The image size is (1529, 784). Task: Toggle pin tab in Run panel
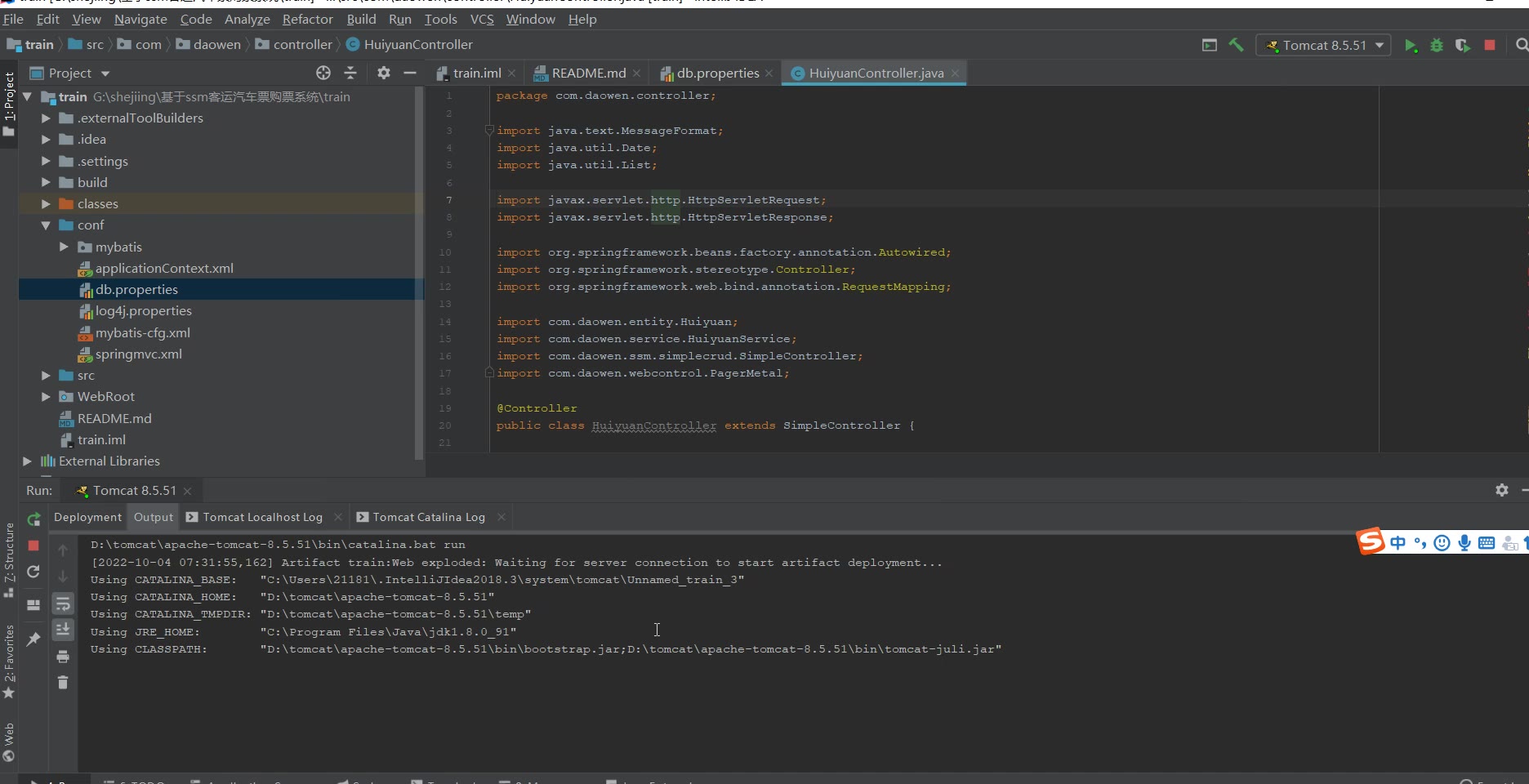pos(33,639)
